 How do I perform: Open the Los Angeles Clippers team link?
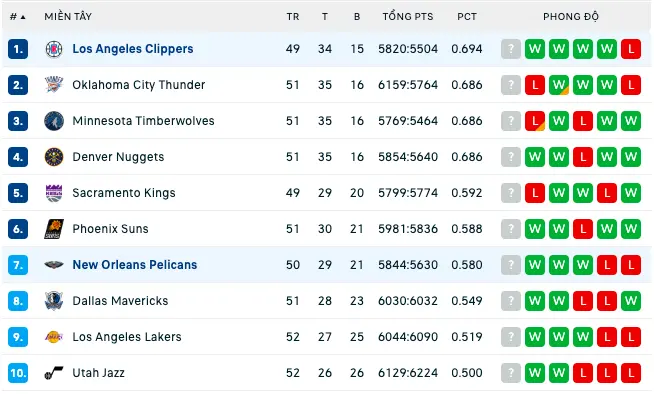click(x=133, y=49)
